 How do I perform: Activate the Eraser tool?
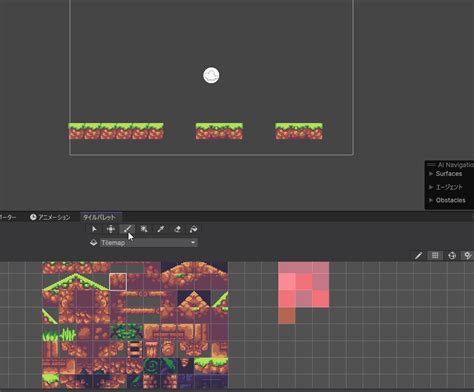[x=177, y=229]
